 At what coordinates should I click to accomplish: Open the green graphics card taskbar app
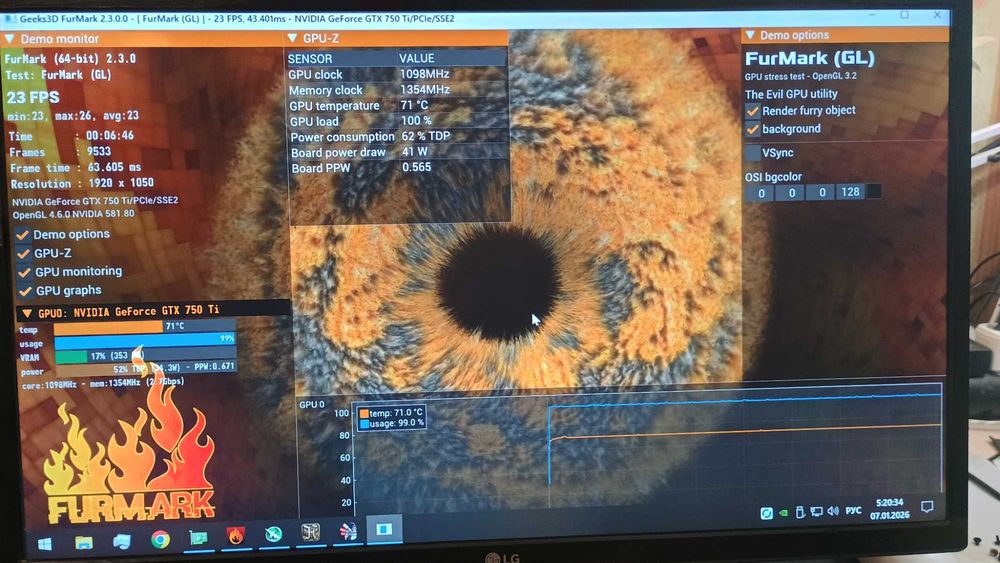click(x=198, y=538)
